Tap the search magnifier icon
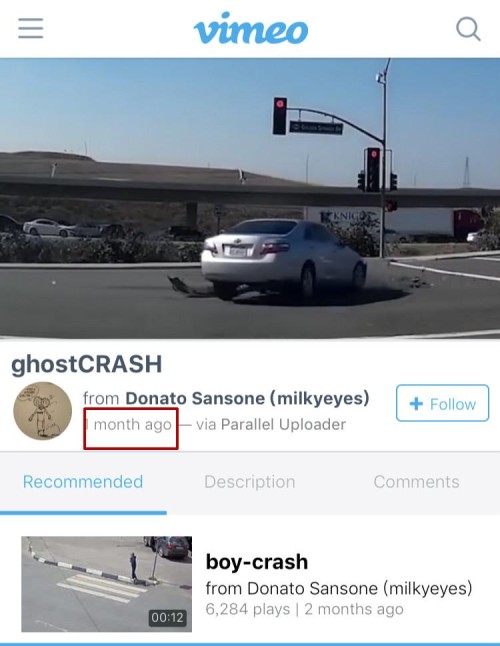 pyautogui.click(x=468, y=29)
